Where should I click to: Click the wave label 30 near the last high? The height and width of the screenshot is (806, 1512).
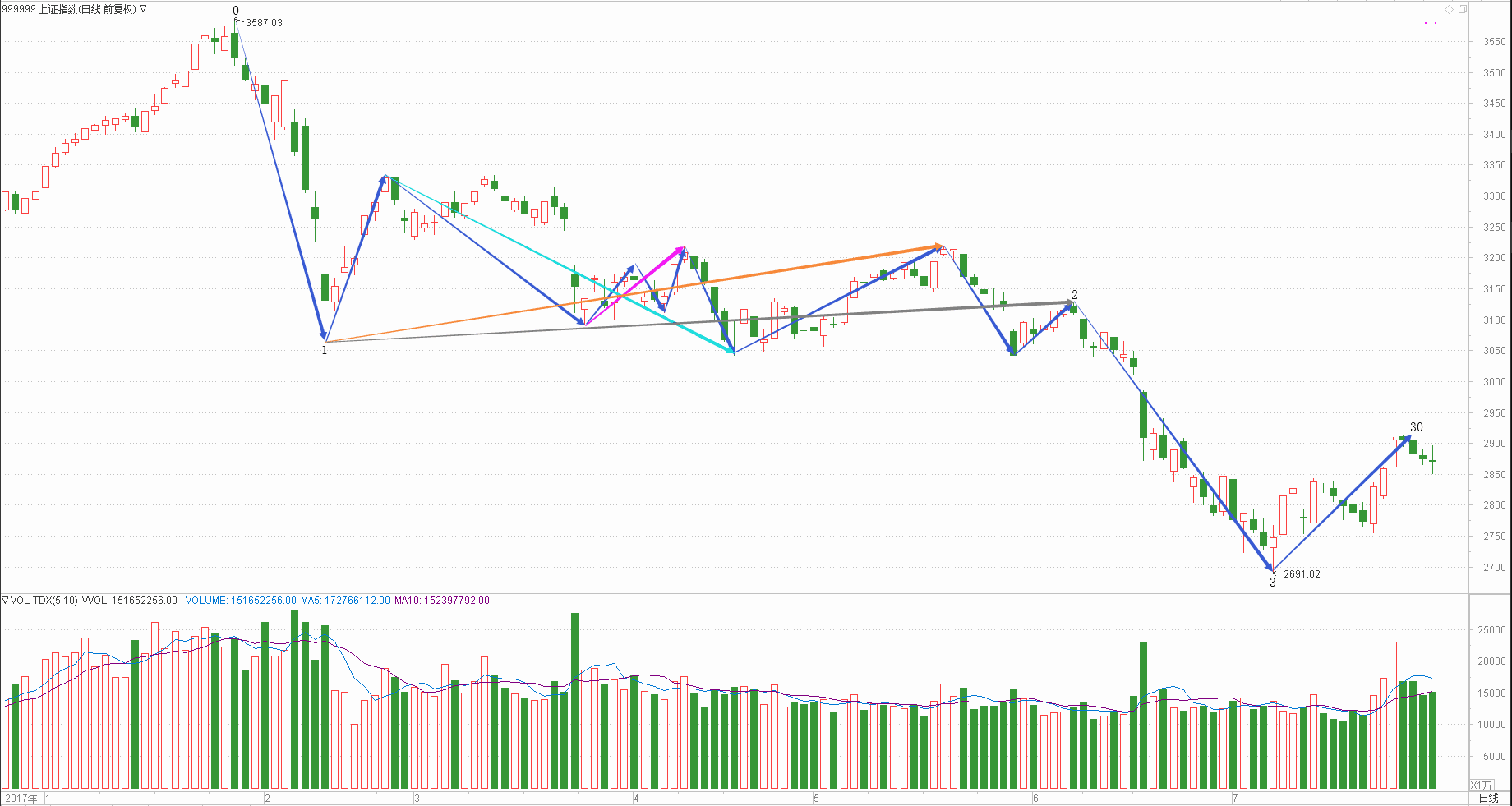point(1416,427)
